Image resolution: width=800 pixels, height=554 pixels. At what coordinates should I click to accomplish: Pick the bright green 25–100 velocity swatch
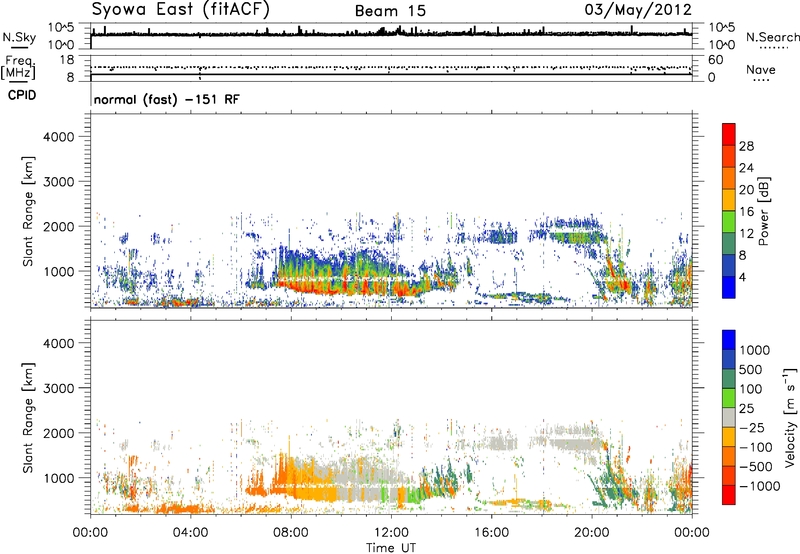pyautogui.click(x=729, y=398)
